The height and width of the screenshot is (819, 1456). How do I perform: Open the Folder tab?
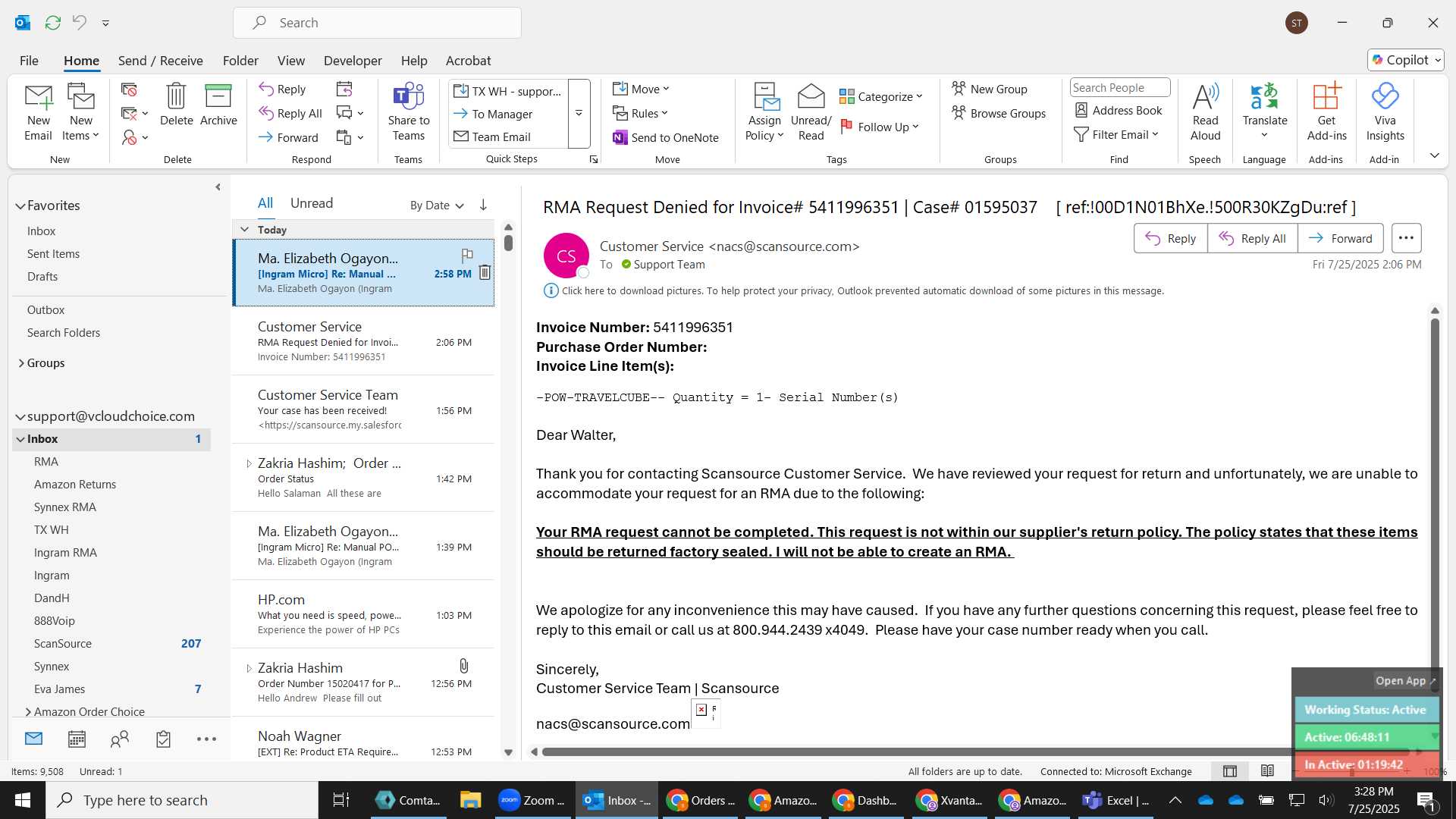[x=240, y=61]
